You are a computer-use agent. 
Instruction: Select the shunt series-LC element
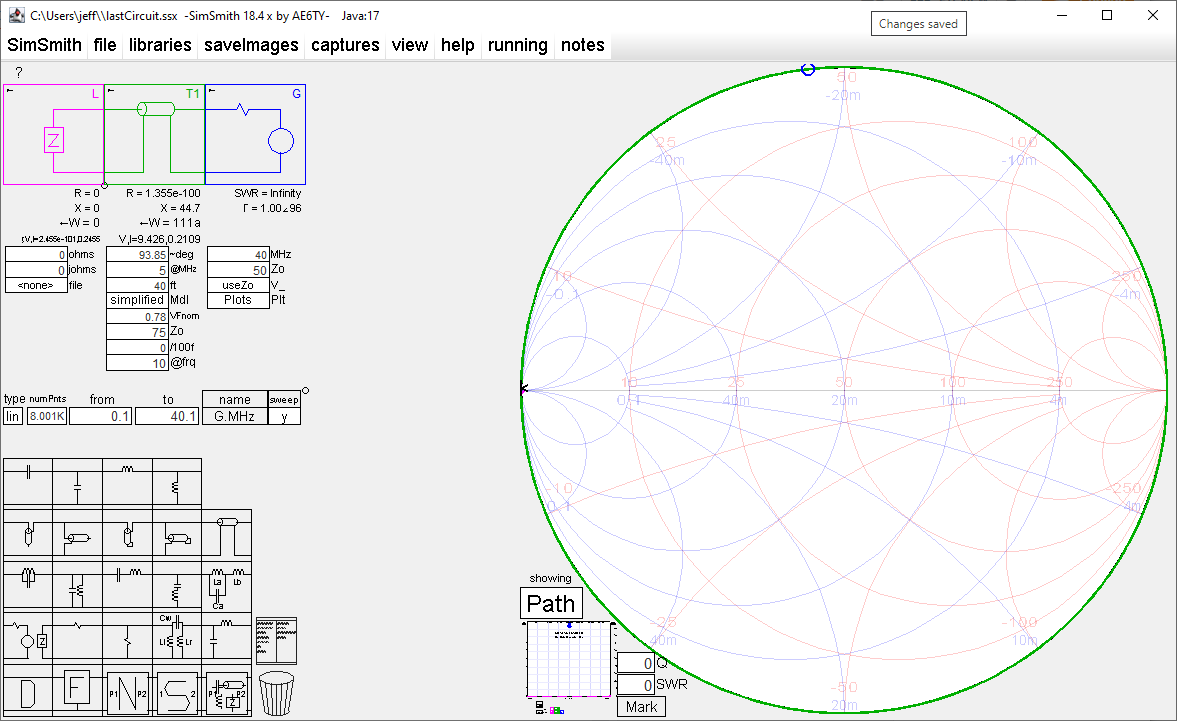pos(176,585)
